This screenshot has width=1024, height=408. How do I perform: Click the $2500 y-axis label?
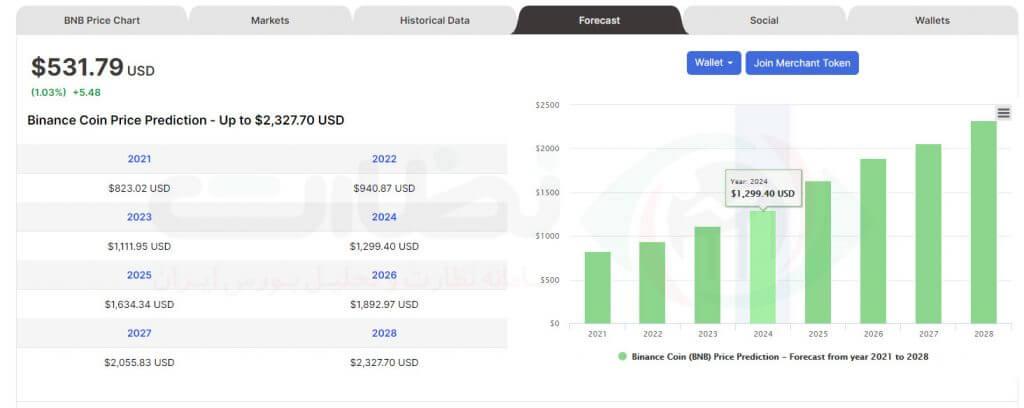547,105
